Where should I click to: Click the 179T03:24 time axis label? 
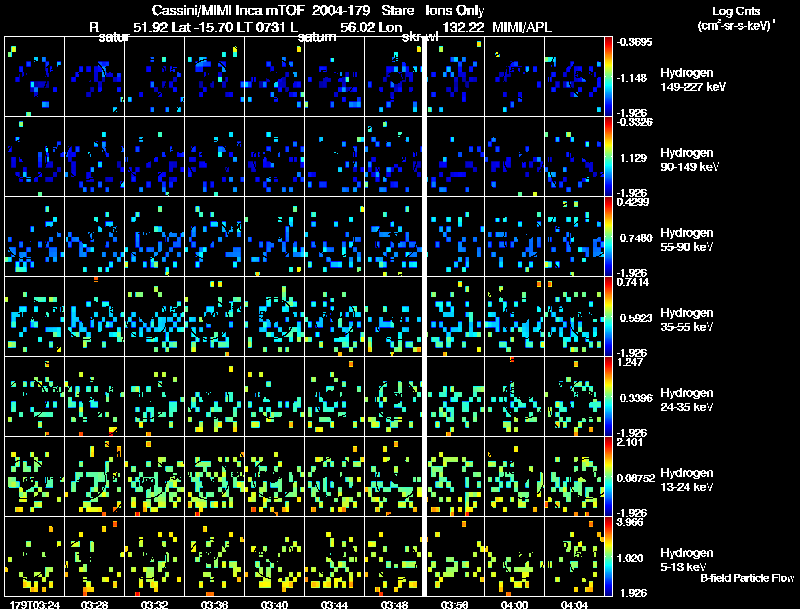click(35, 604)
